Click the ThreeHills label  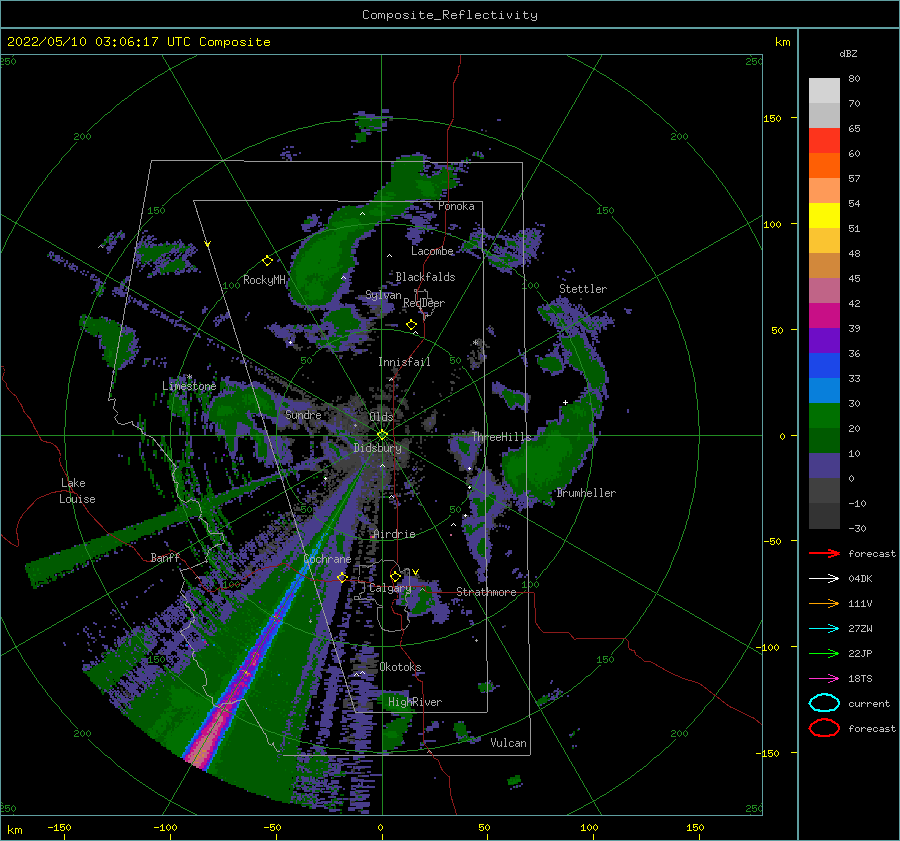click(501, 437)
